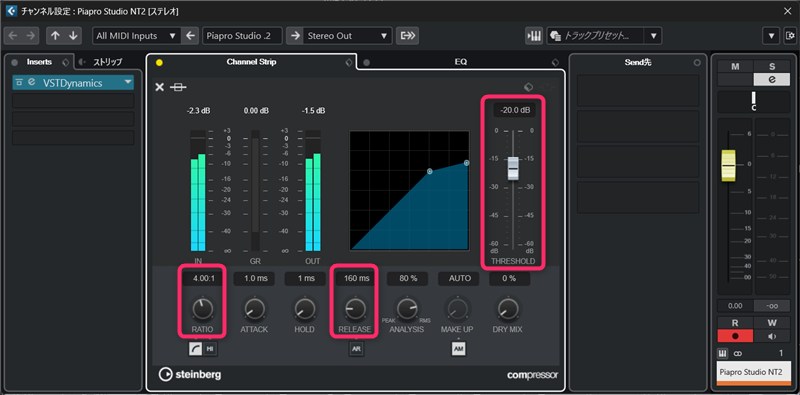Click the up arrow navigation button
Screen dimensions: 800x395
pos(56,36)
